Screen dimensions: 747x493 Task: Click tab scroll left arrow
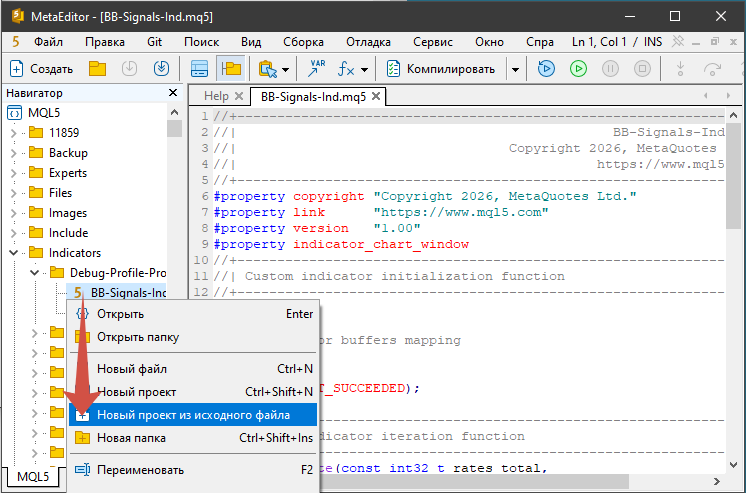coord(706,96)
